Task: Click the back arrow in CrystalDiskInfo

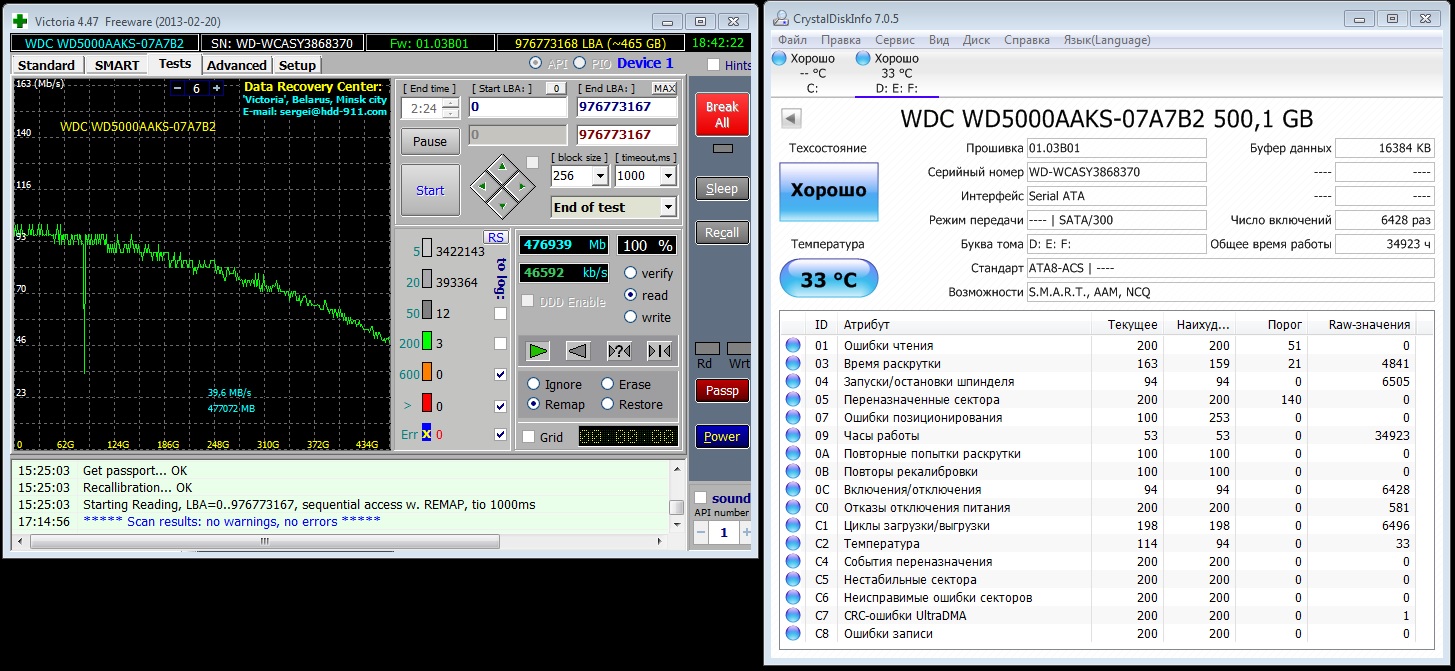Action: 791,119
